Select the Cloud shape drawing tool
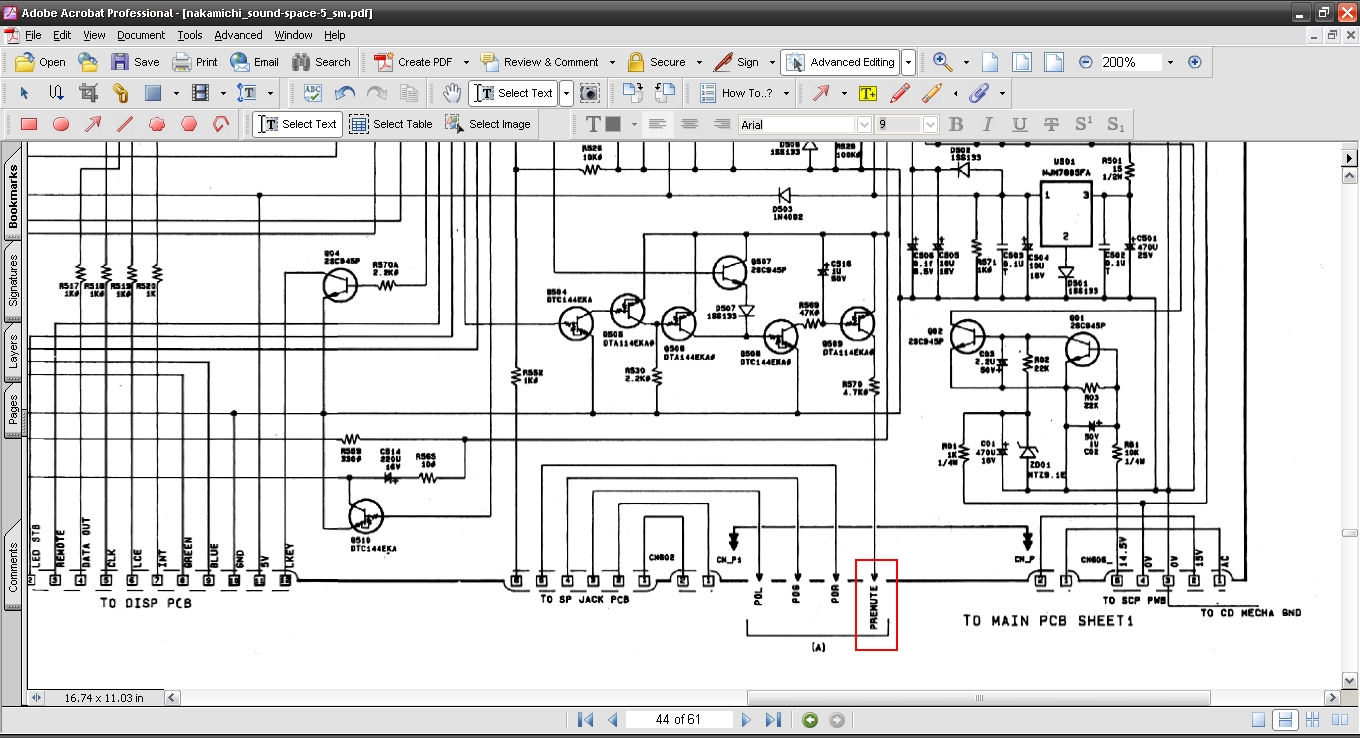This screenshot has width=1360, height=738. 157,124
